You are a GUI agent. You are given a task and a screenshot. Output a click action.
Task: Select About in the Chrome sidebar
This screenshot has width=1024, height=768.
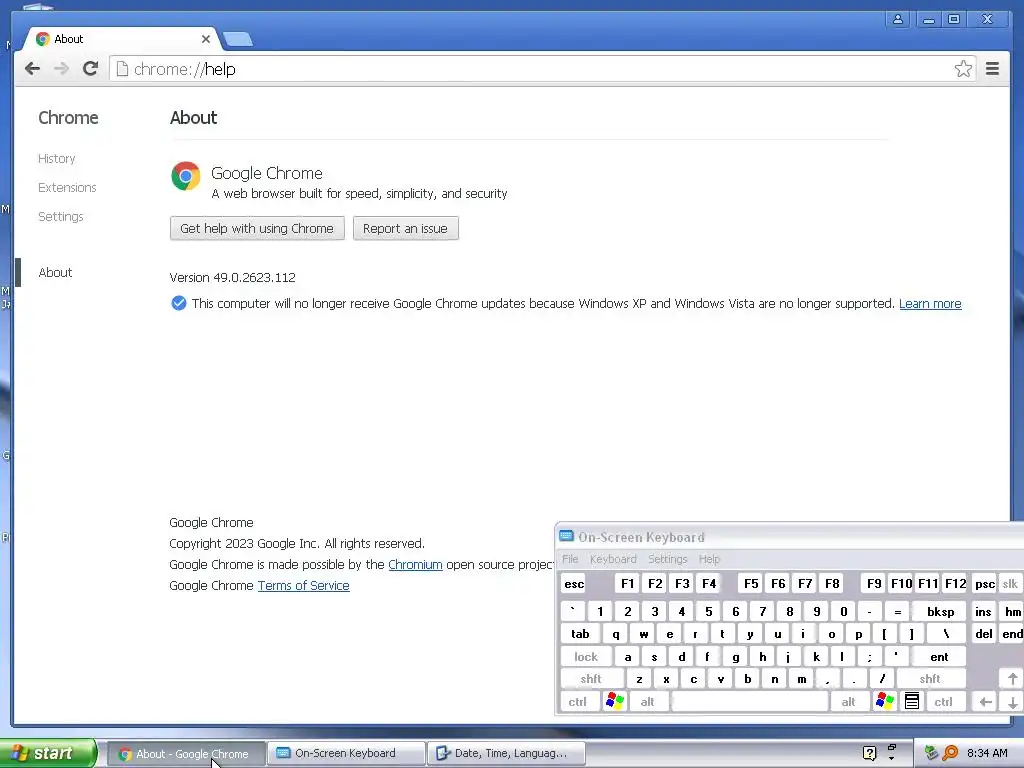(x=55, y=272)
